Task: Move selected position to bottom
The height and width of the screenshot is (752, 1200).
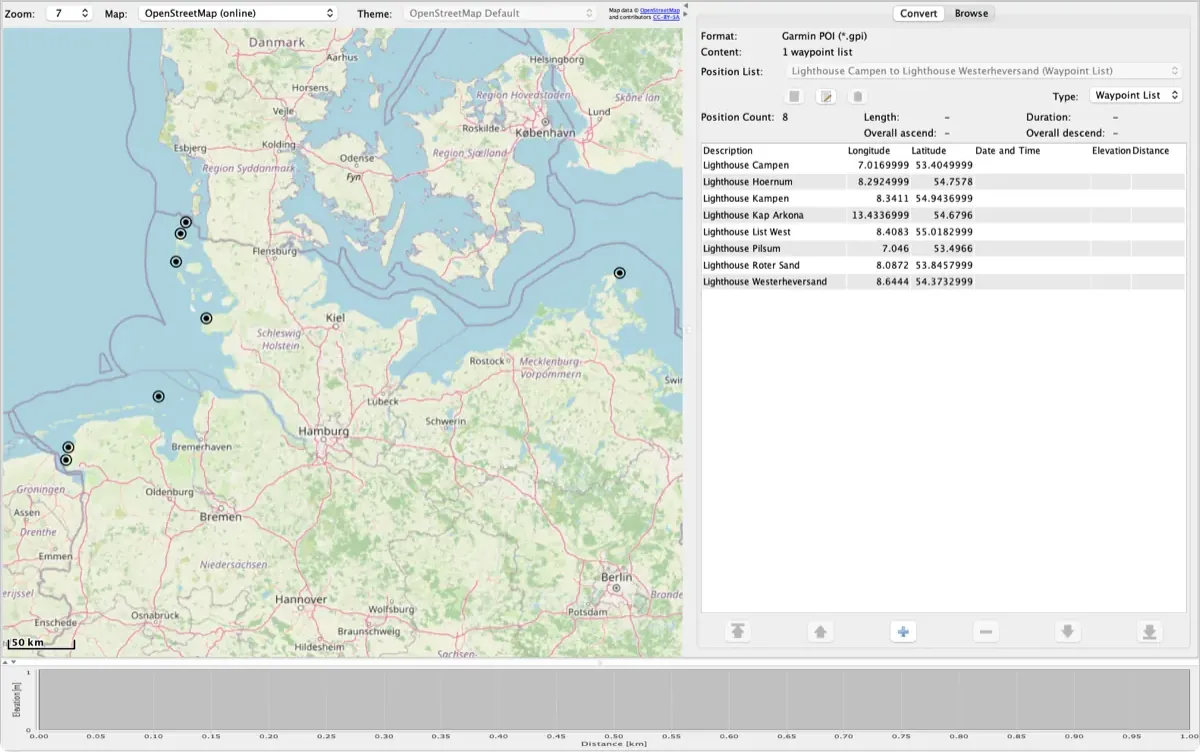Action: [x=1150, y=632]
